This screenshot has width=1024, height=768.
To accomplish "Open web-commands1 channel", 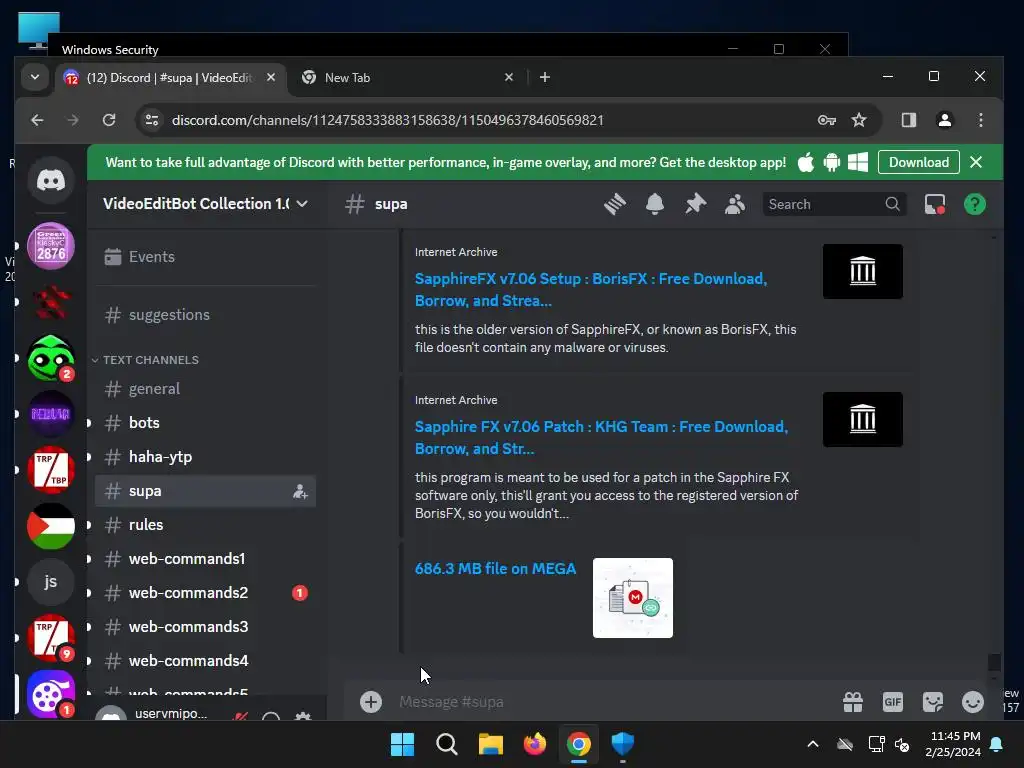I will pyautogui.click(x=206, y=559).
